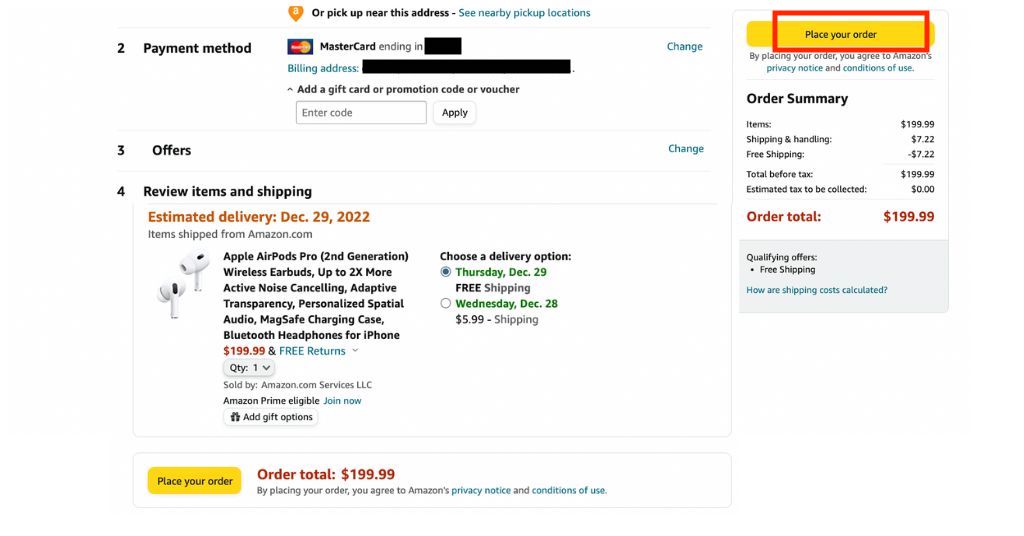This screenshot has height=536, width=1024.
Task: Open See nearby pickup locations link
Action: 524,13
